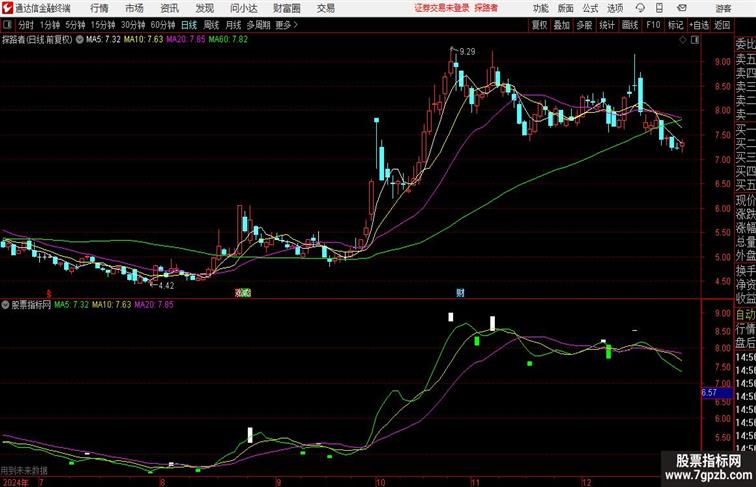This screenshot has height=487, width=756.
Task: Click the 9.29 high price label
Action: (x=467, y=52)
